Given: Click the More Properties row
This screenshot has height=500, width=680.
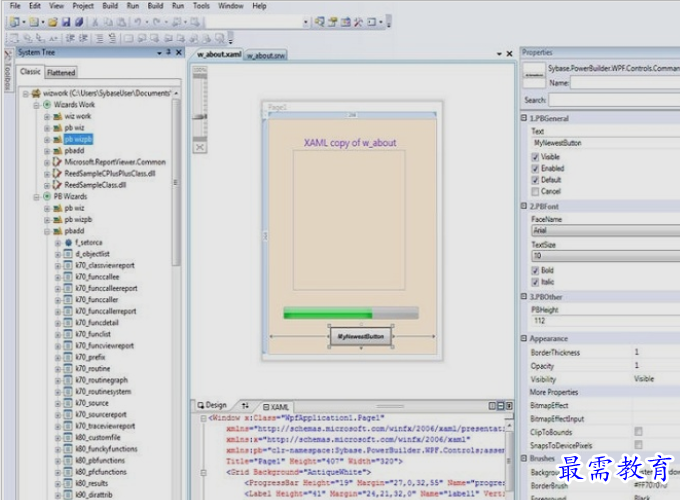Looking at the screenshot, I should tap(554, 392).
